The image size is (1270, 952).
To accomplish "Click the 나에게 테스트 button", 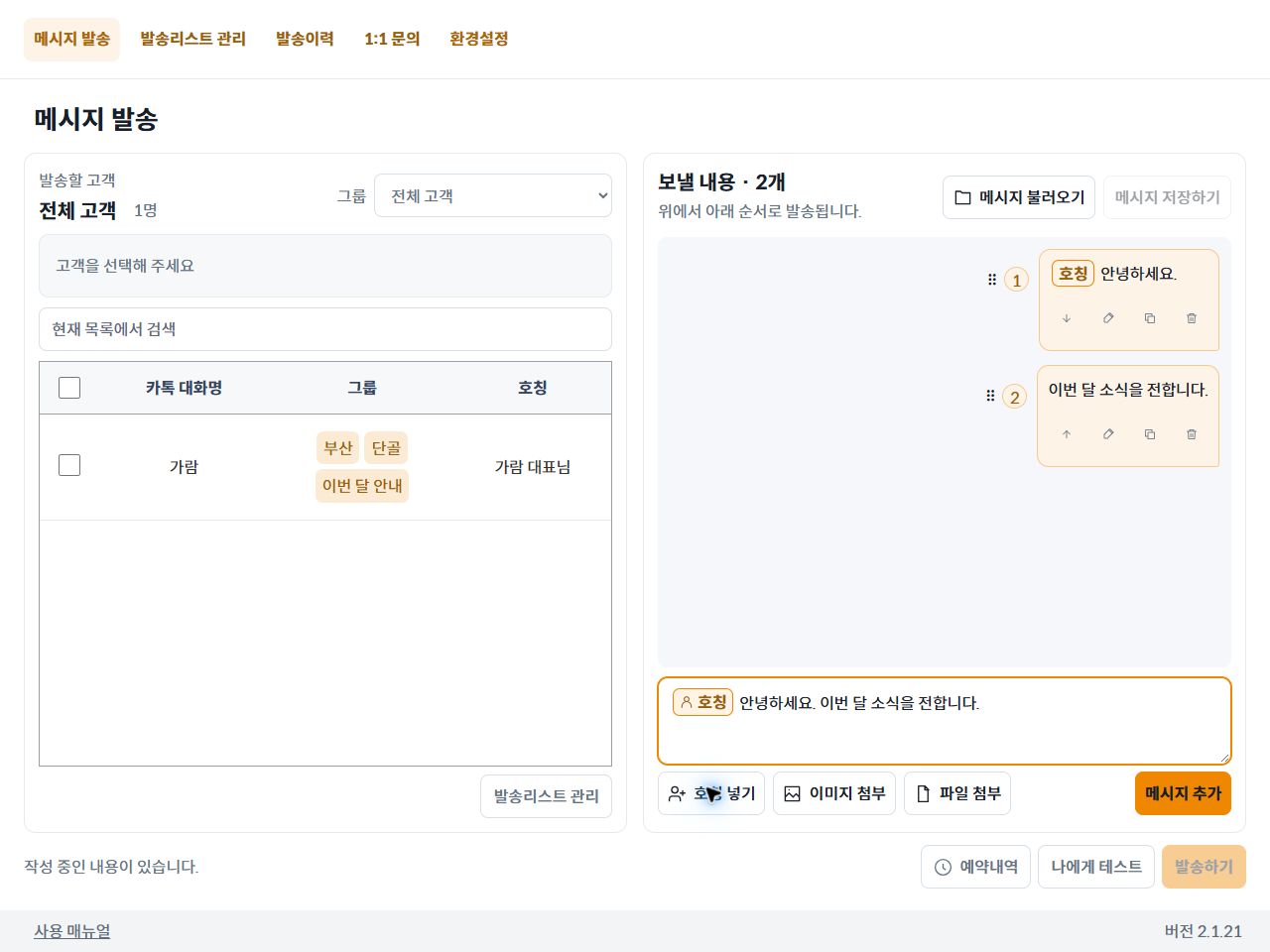I will tap(1096, 867).
